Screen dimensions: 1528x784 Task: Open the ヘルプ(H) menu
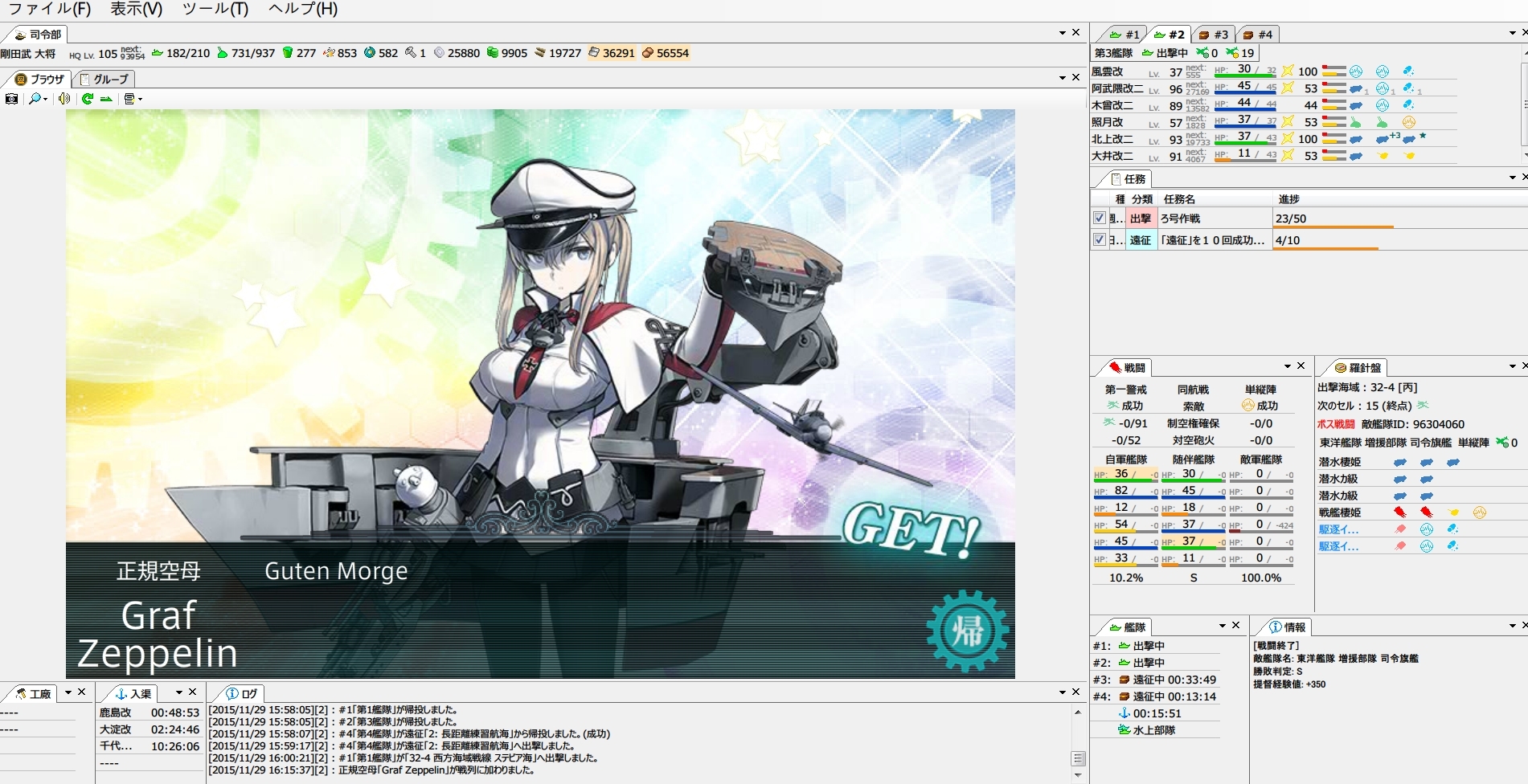303,9
